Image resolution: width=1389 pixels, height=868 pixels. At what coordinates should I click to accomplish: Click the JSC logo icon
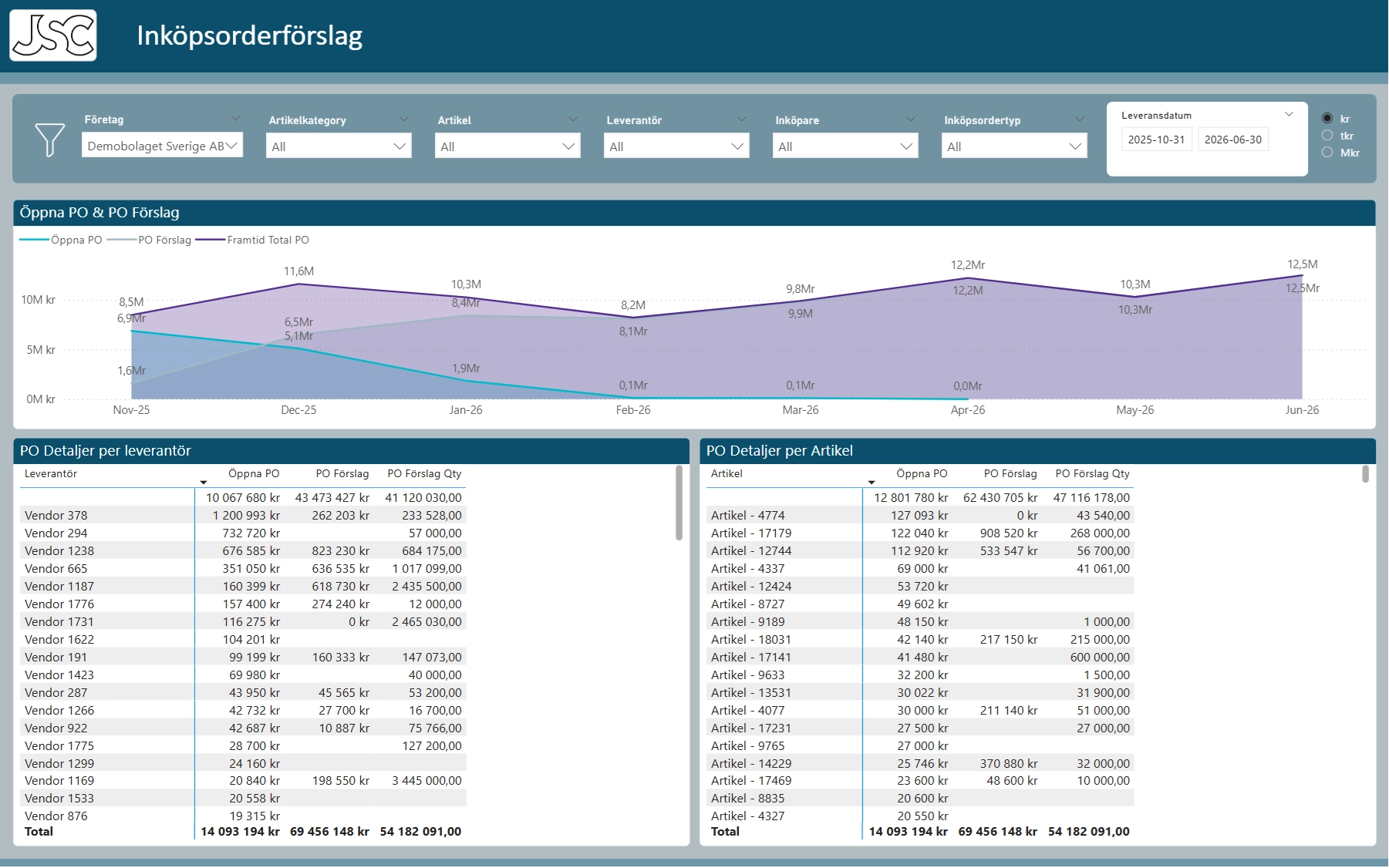[53, 35]
